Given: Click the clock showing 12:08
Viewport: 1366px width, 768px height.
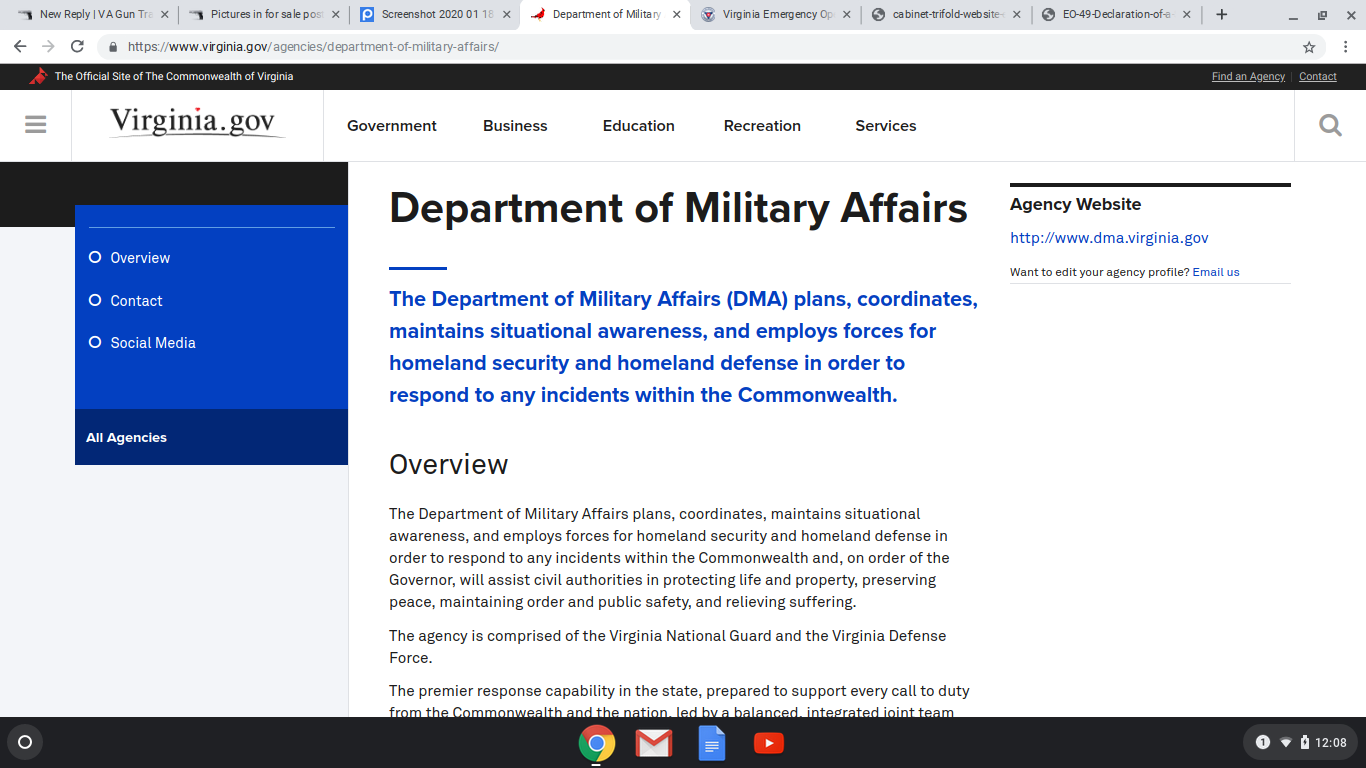Looking at the screenshot, I should click(x=1331, y=742).
